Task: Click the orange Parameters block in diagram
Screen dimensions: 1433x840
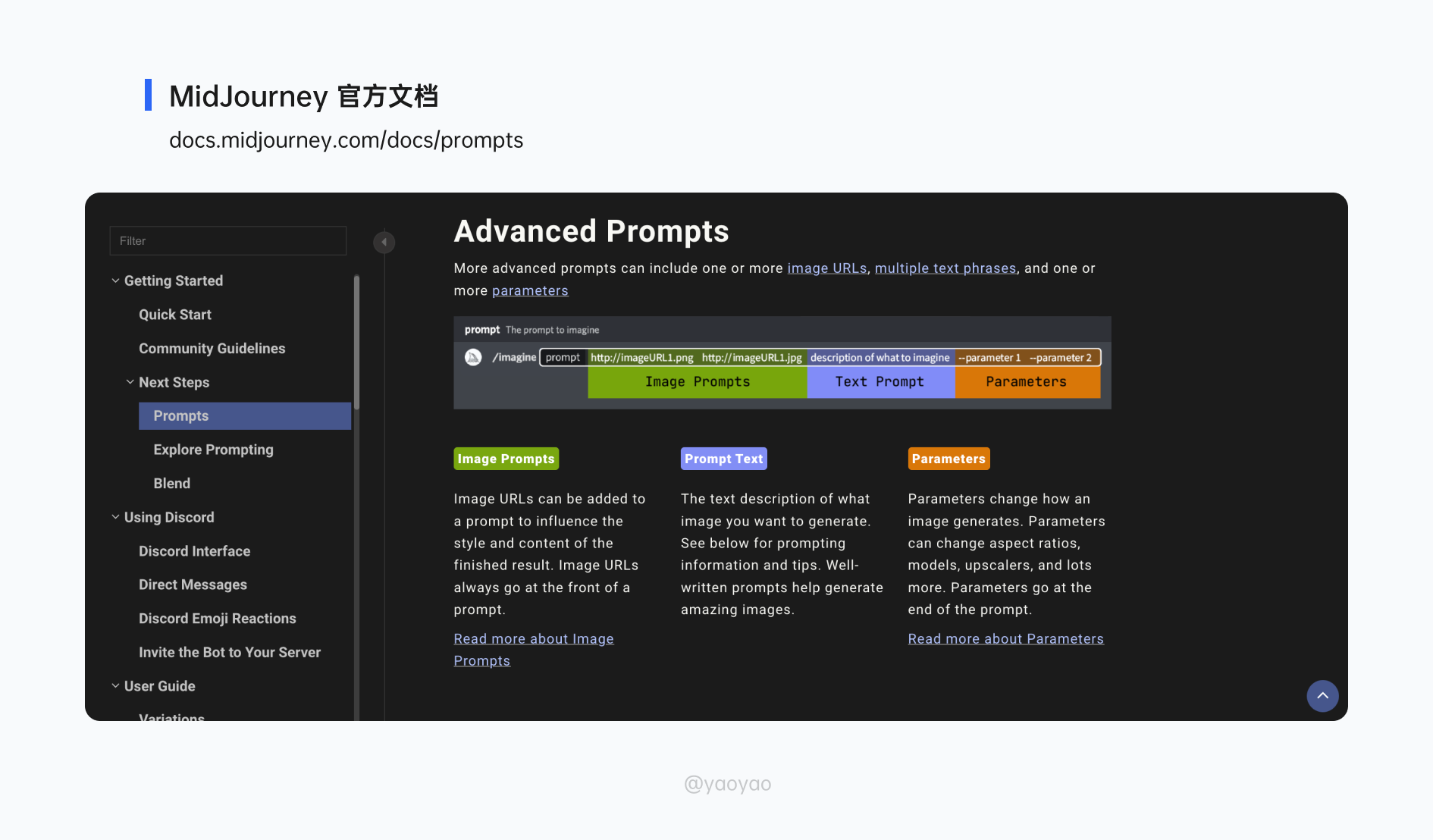Action: pyautogui.click(x=1027, y=382)
